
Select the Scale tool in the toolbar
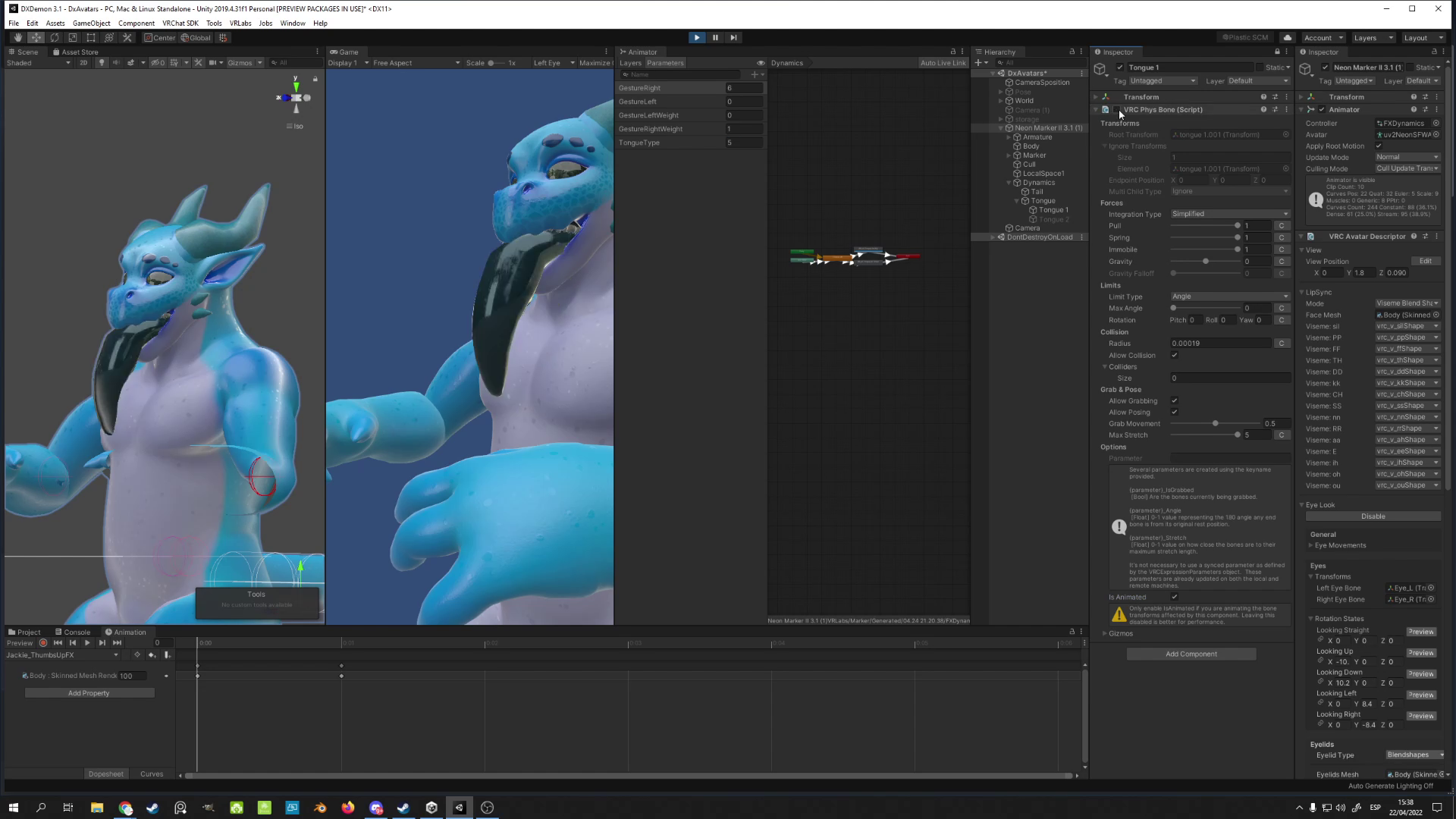(72, 37)
